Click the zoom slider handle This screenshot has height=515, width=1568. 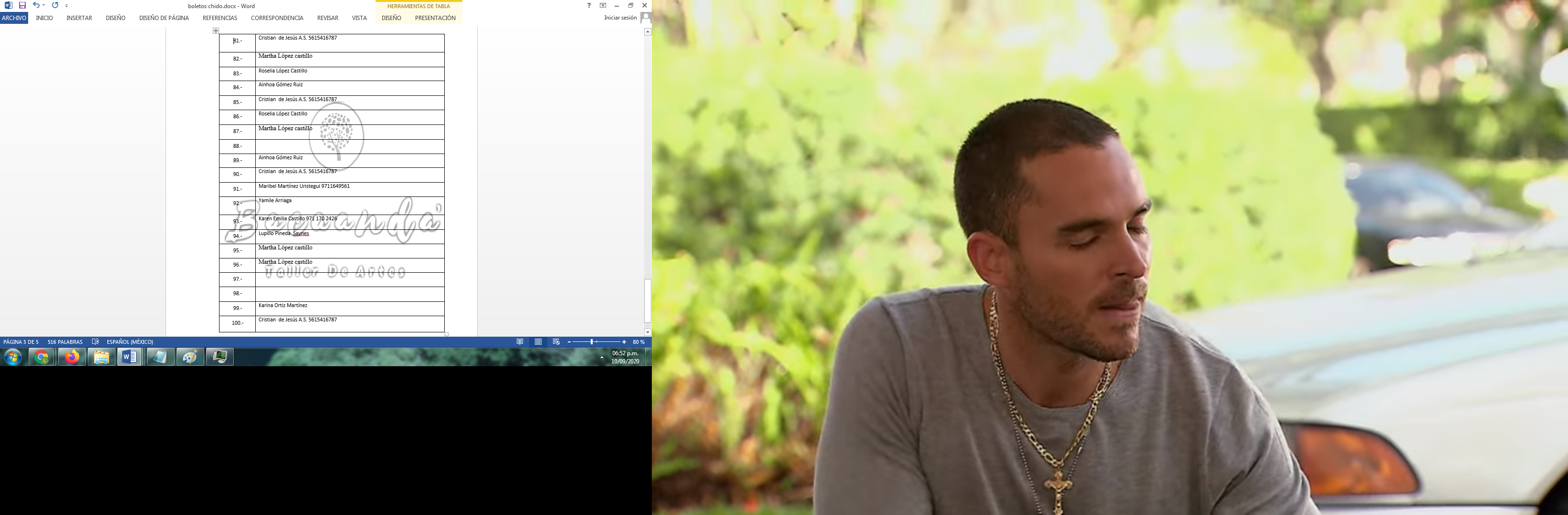[592, 342]
